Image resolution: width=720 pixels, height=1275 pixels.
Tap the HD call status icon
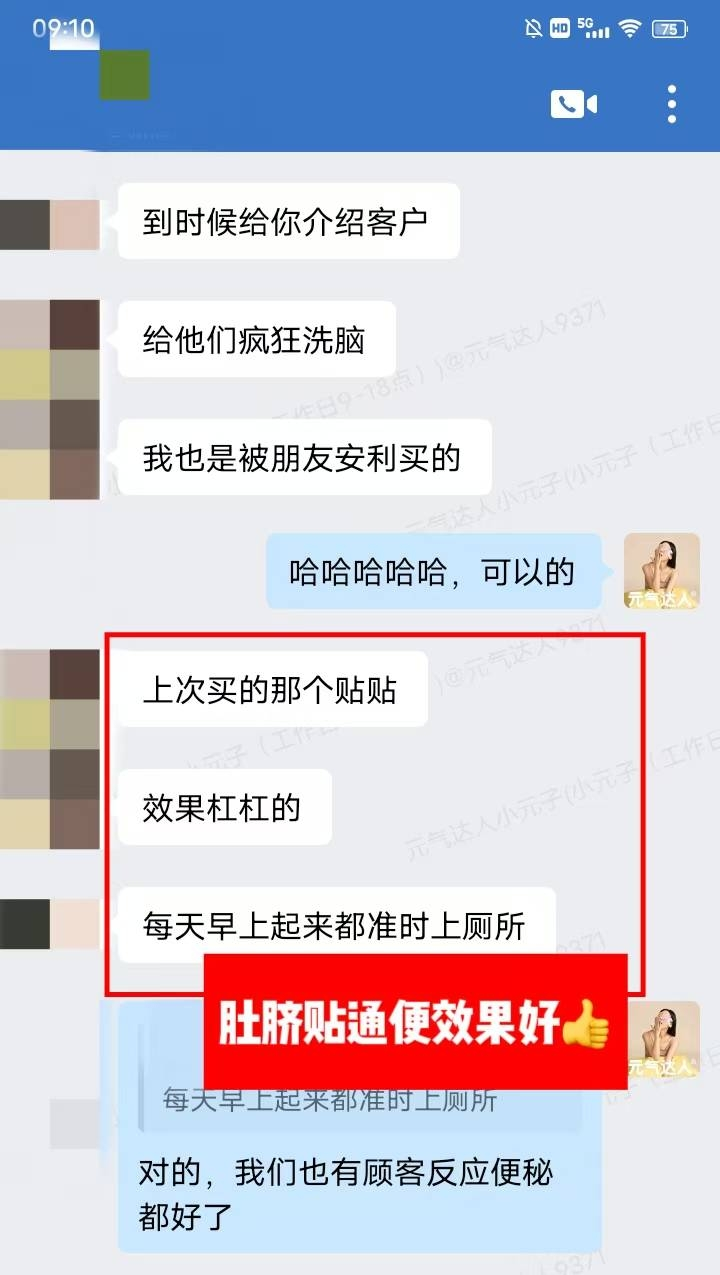point(560,29)
